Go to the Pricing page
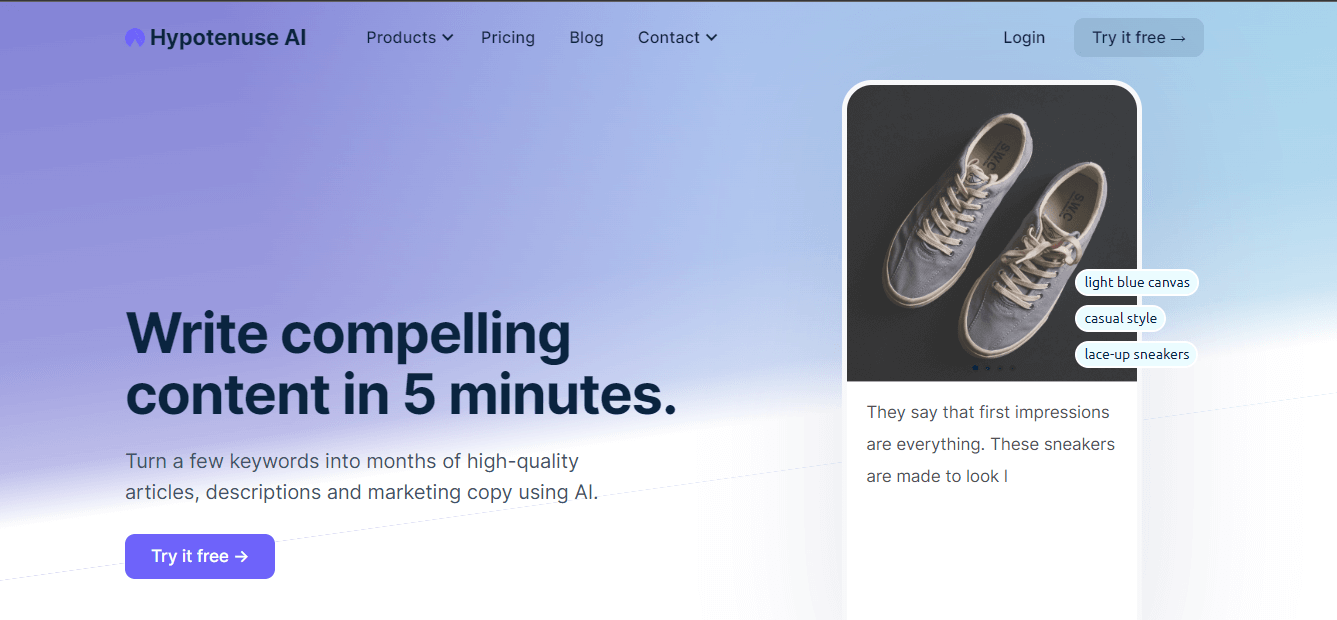Screen dimensions: 1337x620 [508, 38]
